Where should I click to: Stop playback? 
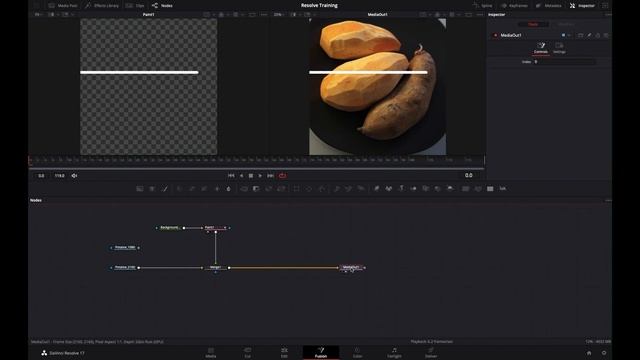251,176
